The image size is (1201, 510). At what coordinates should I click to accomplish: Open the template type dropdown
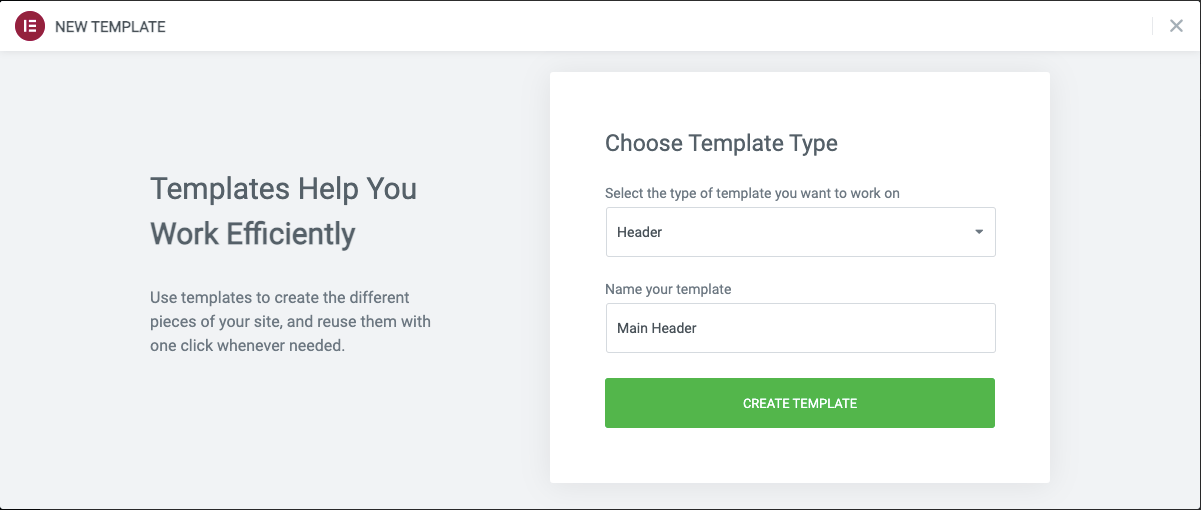tap(800, 232)
